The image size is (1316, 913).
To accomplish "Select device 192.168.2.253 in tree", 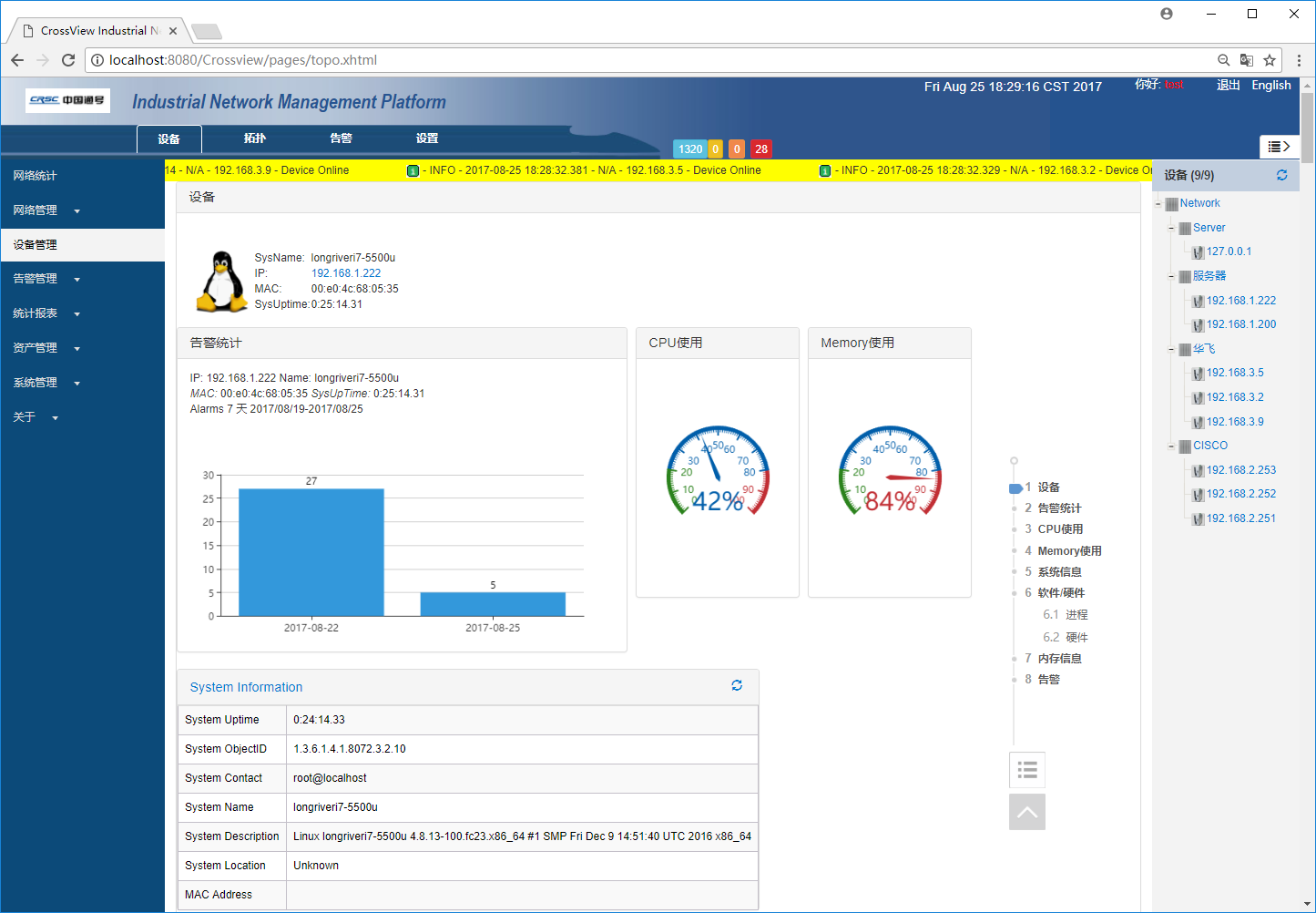I will click(x=1240, y=470).
